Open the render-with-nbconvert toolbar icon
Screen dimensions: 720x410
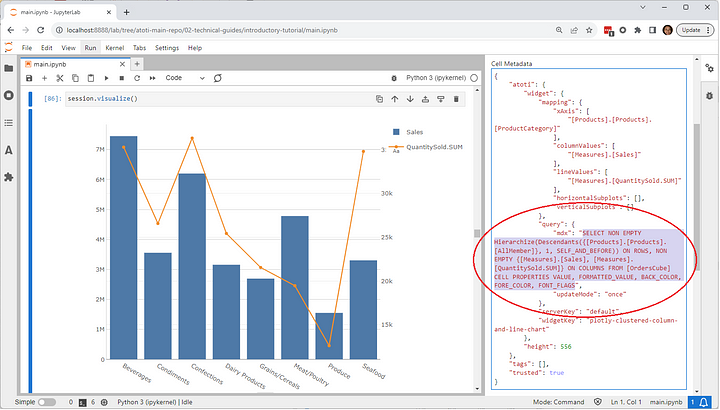coord(218,78)
